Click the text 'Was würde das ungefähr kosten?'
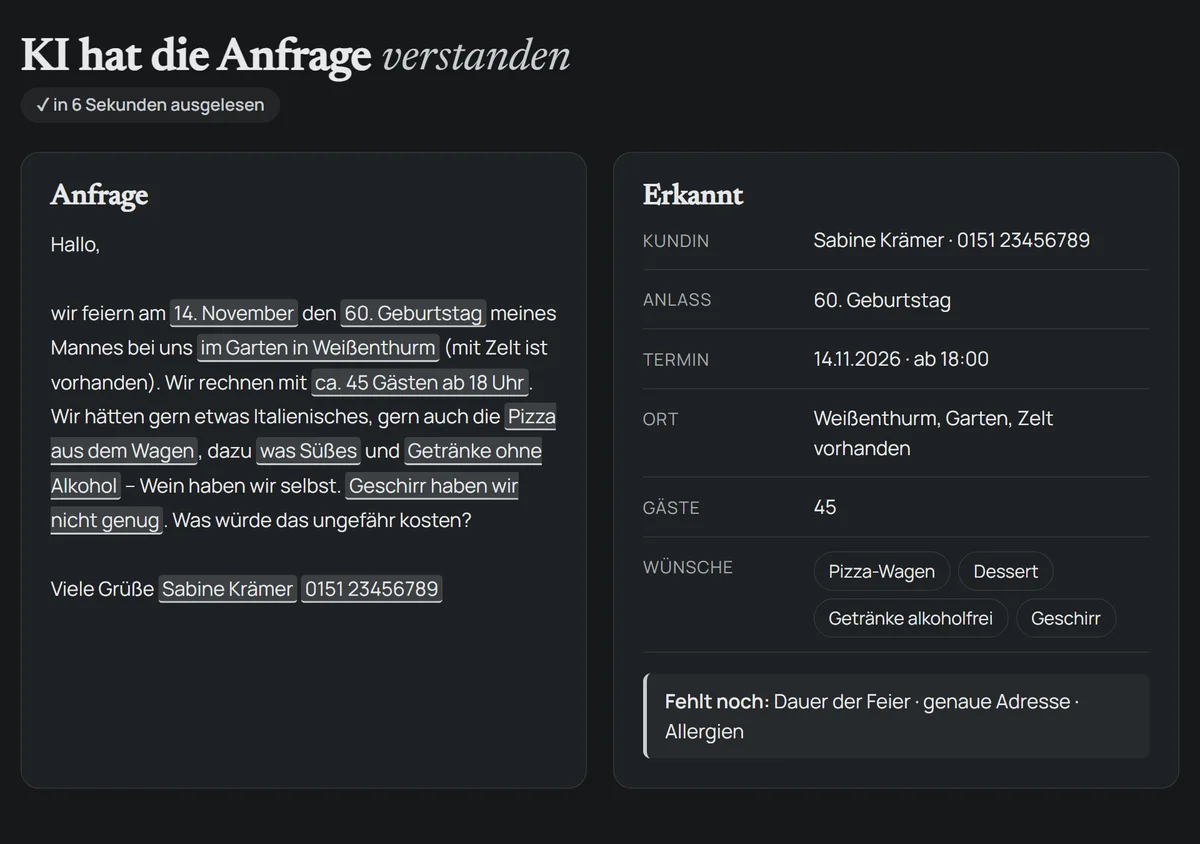Screen dimensions: 1200x844 click(x=322, y=520)
